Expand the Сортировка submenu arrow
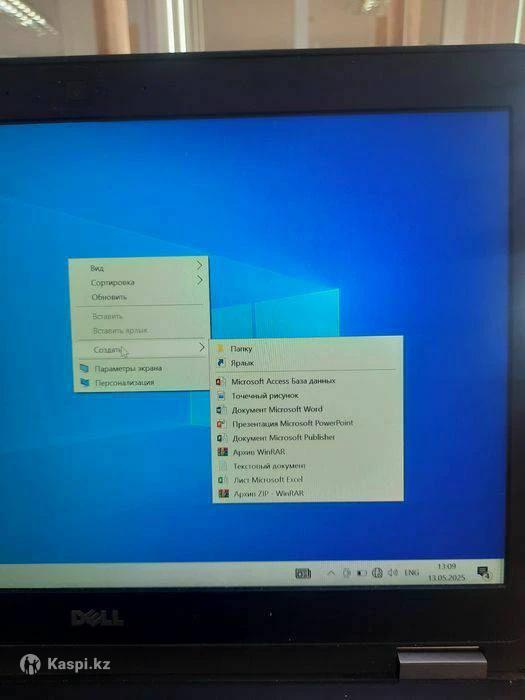The width and height of the screenshot is (525, 700). click(x=200, y=280)
